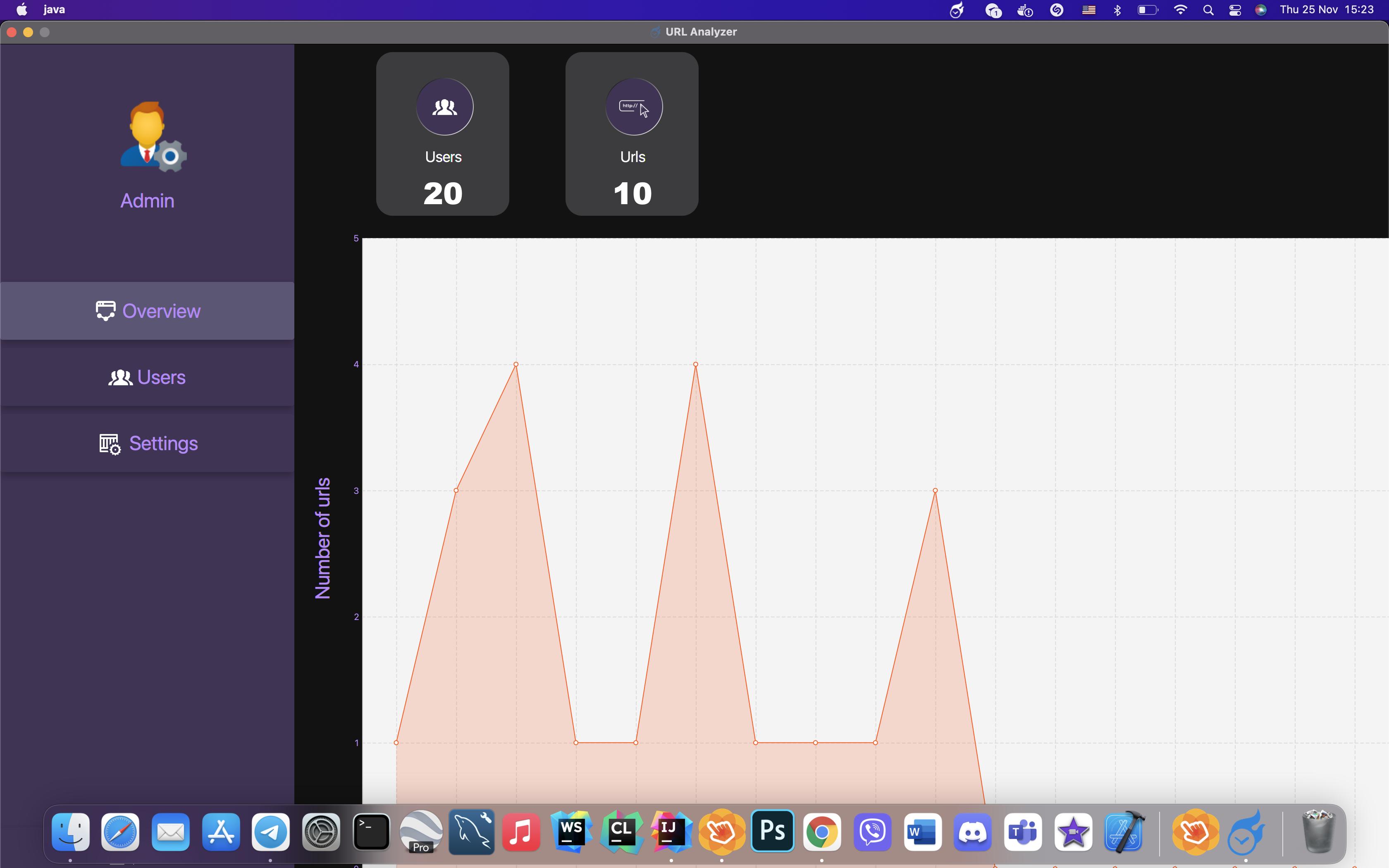1389x868 pixels.
Task: Open the Settings sidebar section
Action: tap(147, 443)
